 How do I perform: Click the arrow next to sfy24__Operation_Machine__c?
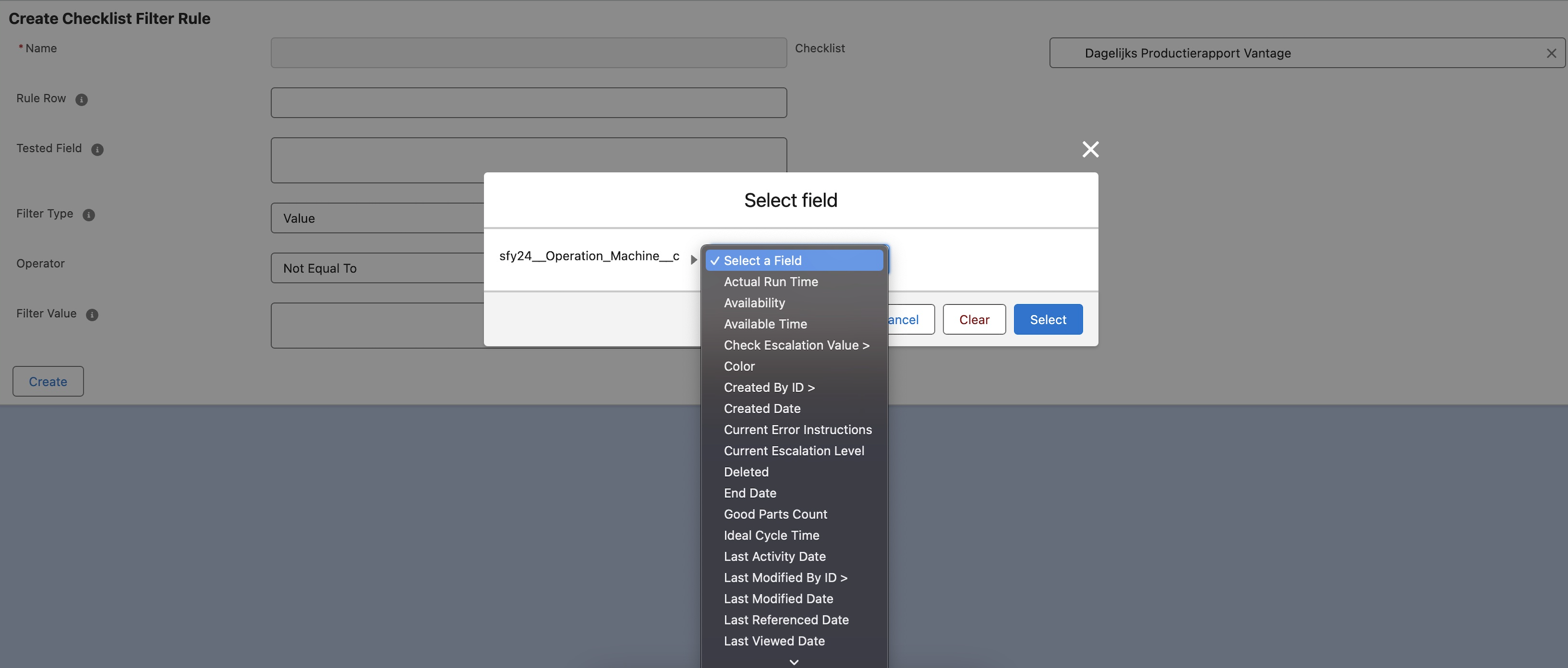pos(693,260)
